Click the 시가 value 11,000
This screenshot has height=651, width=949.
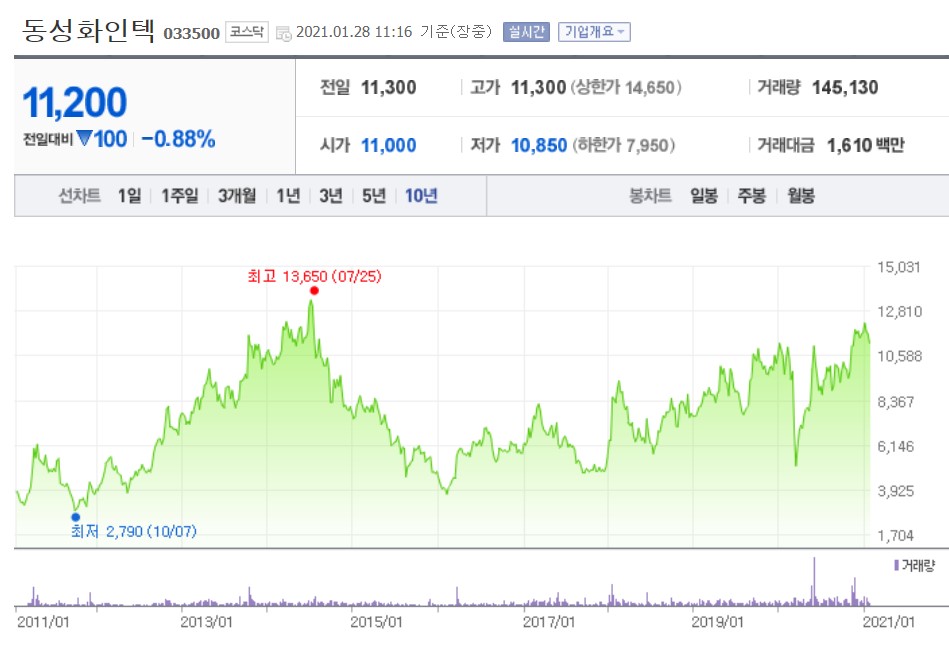click(389, 145)
